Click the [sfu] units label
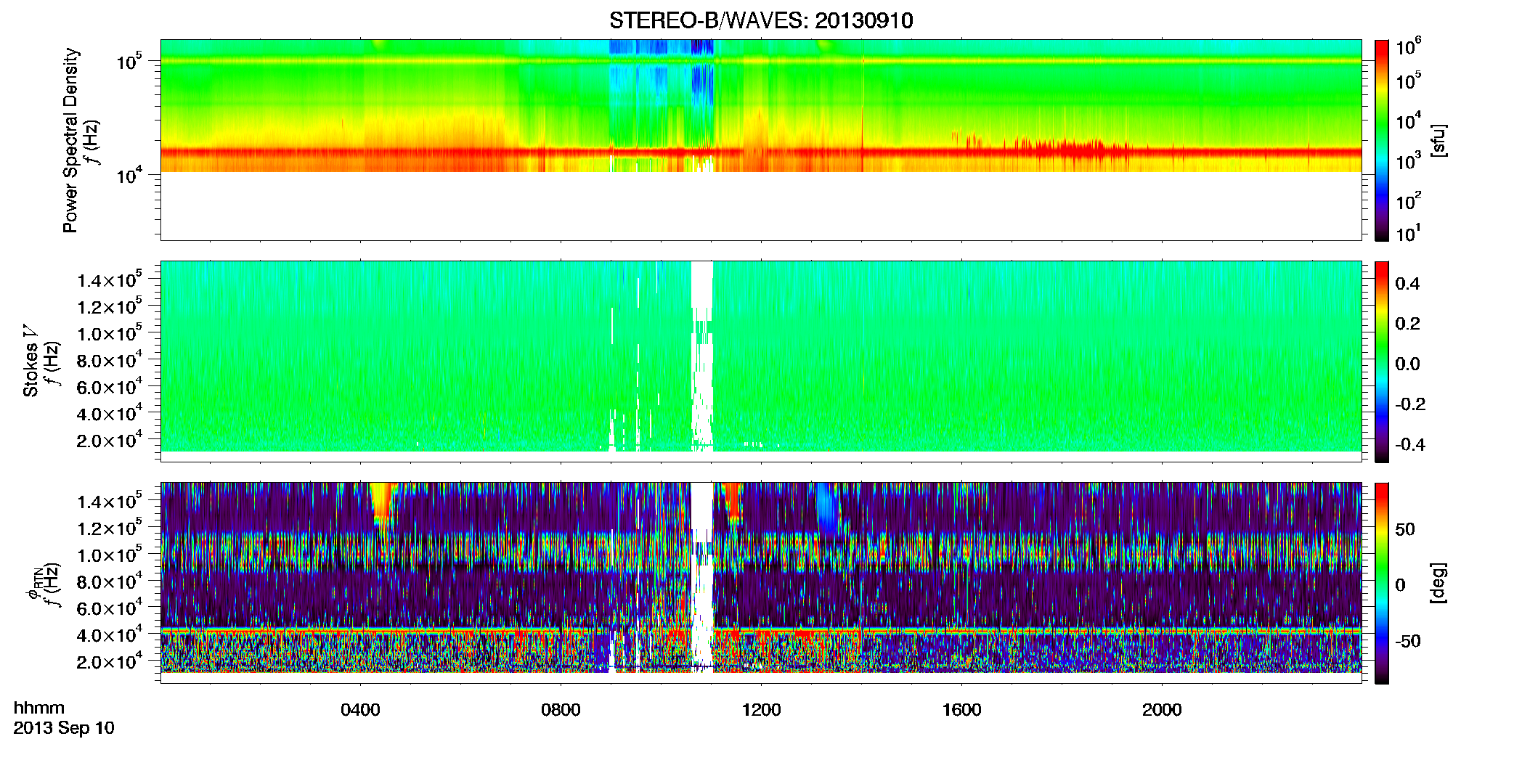This screenshot has height=784, width=1522. 1438,140
